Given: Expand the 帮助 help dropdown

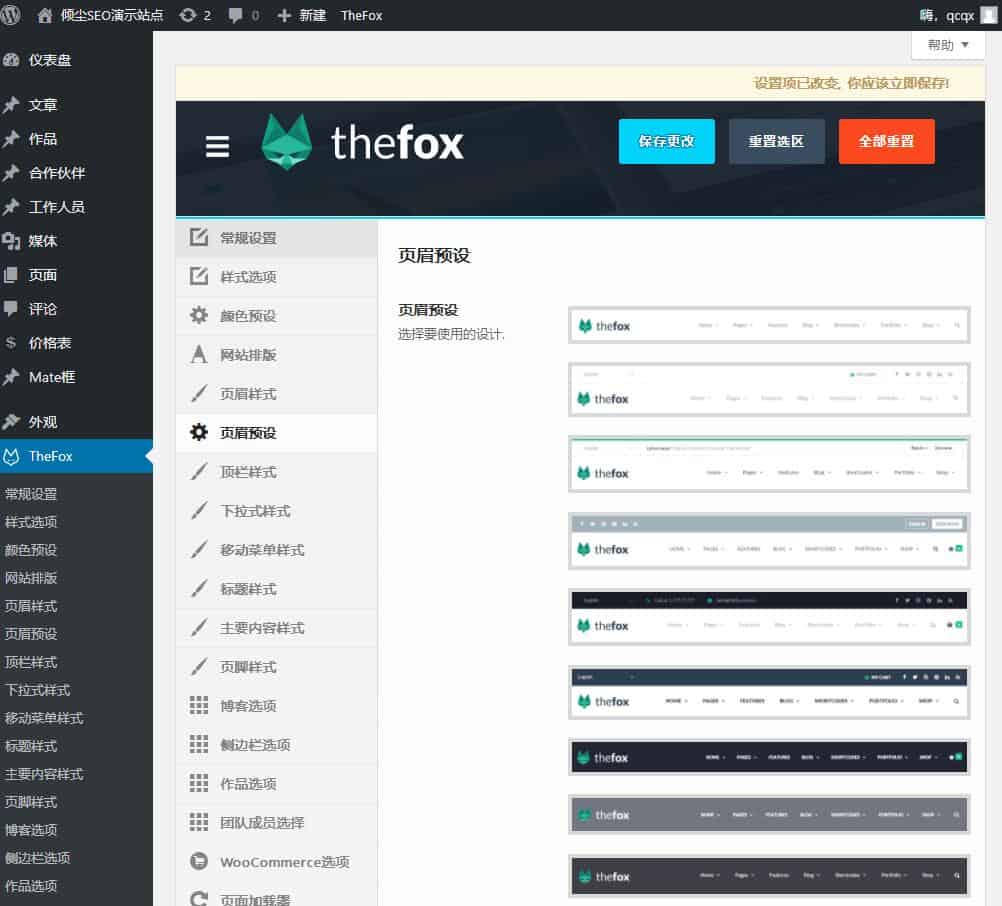Looking at the screenshot, I should pos(948,45).
